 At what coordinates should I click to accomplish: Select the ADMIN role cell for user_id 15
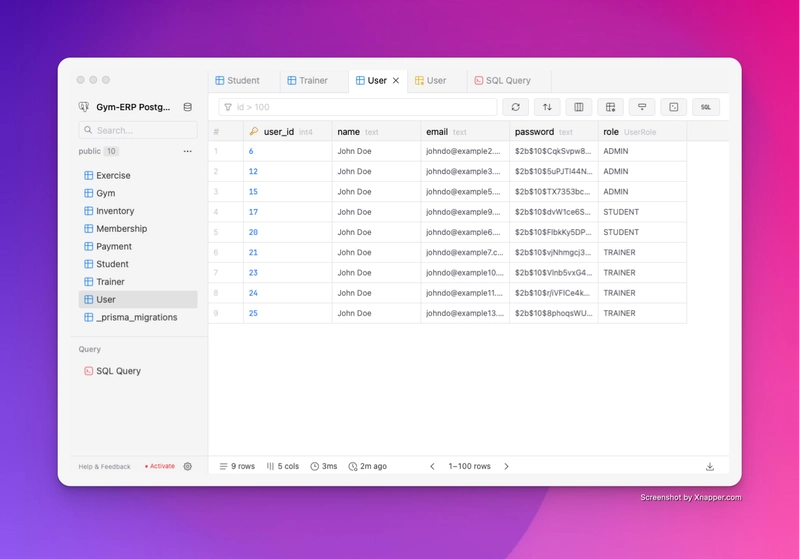click(642, 192)
